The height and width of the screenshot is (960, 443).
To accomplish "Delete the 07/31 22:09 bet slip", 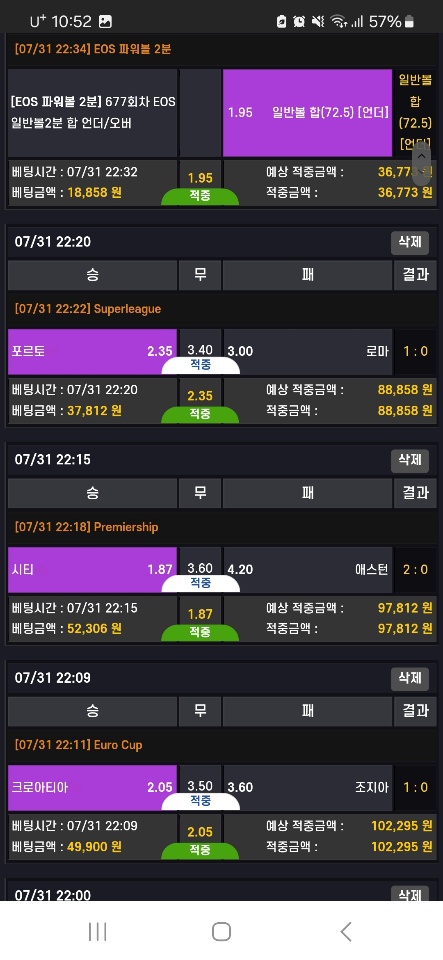I will tap(410, 678).
